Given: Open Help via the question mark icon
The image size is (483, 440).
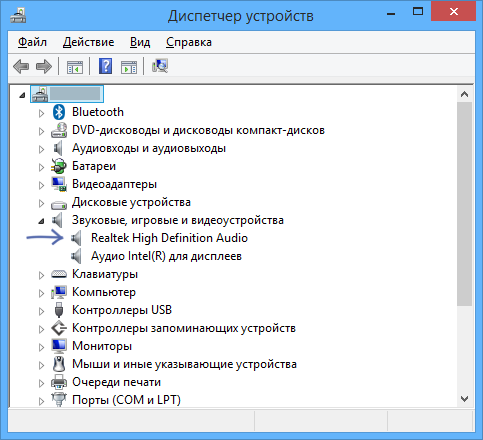Looking at the screenshot, I should tap(105, 66).
